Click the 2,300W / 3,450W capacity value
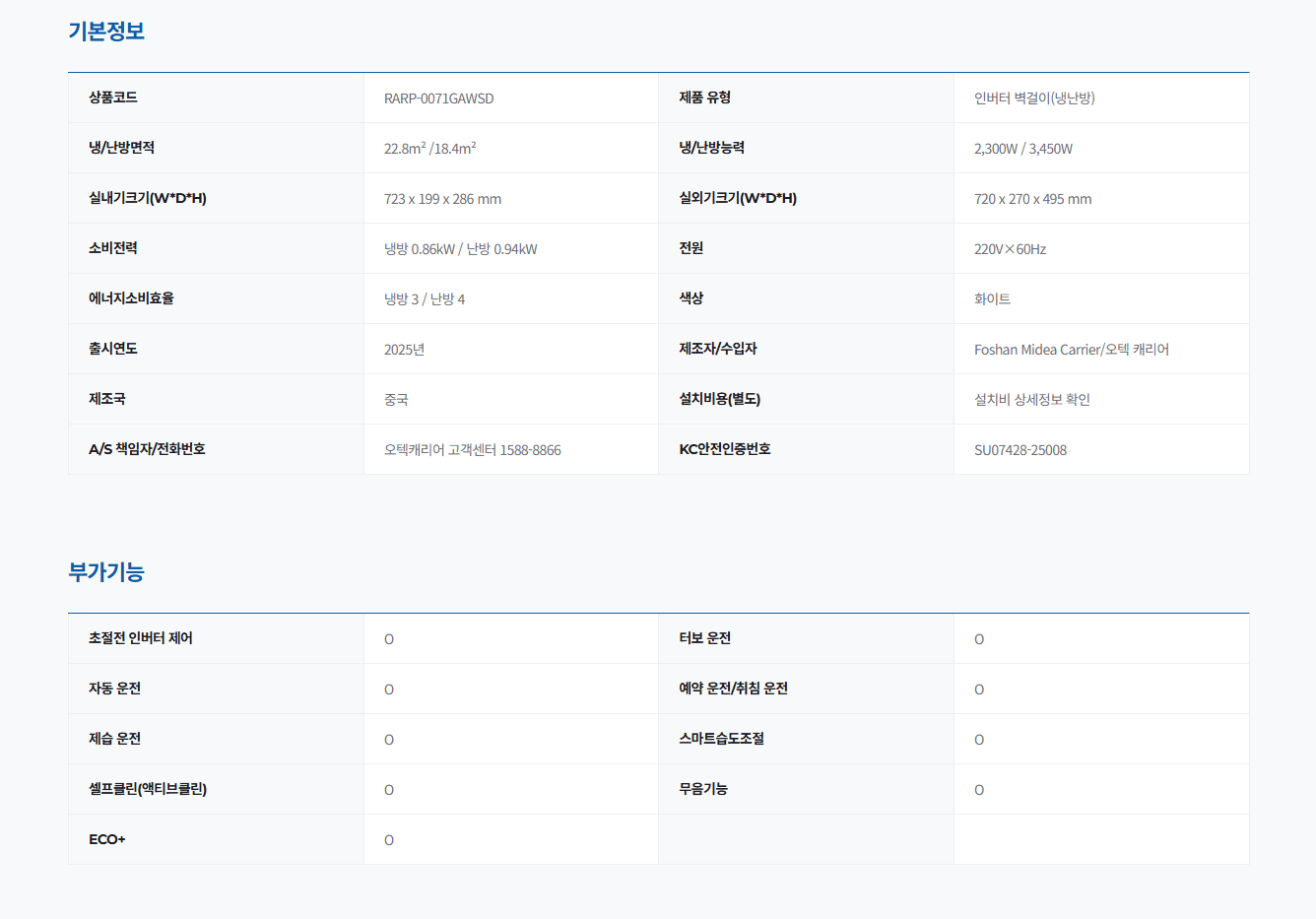 (1022, 149)
